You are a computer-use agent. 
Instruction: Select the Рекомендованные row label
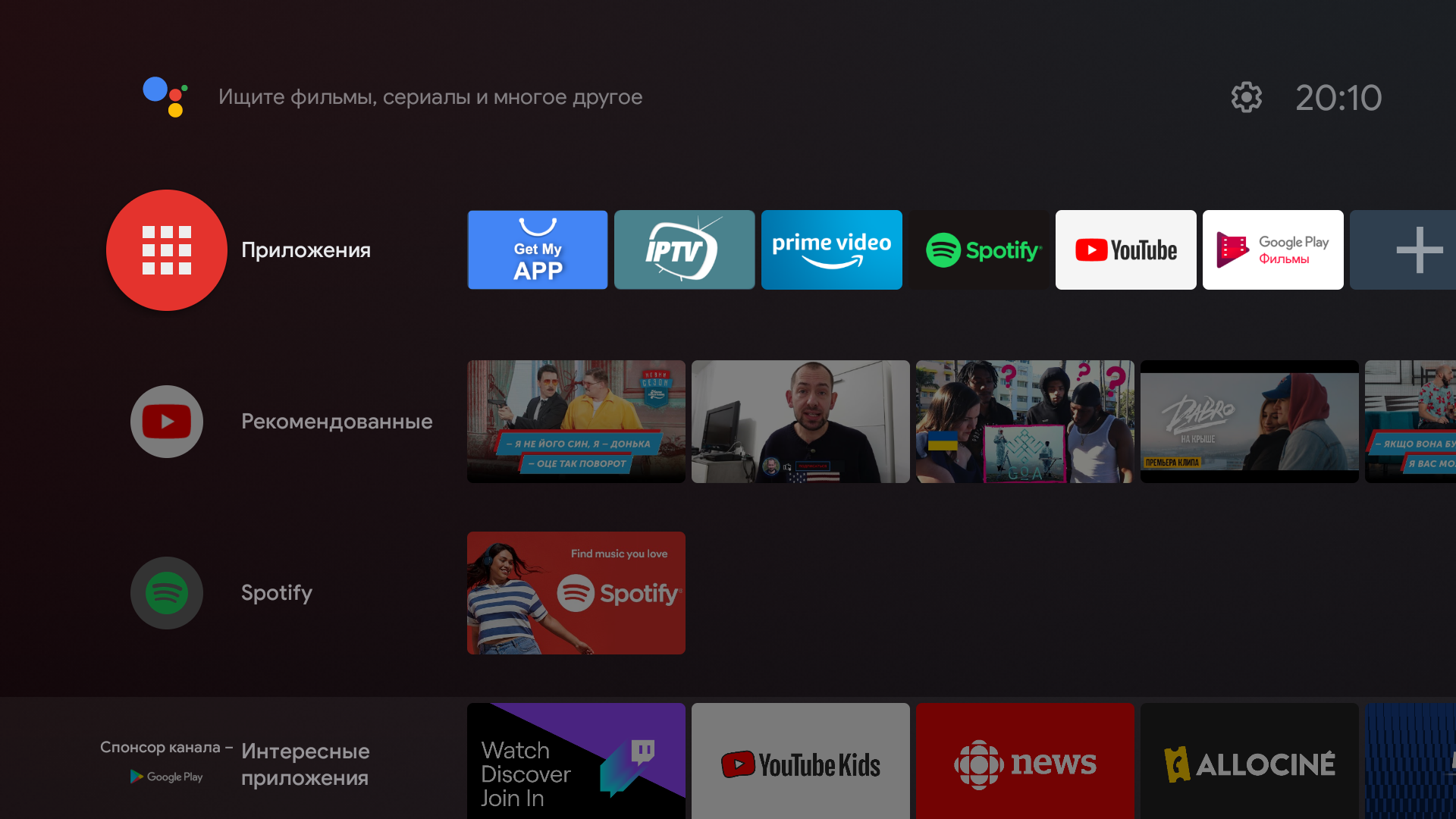click(x=337, y=422)
